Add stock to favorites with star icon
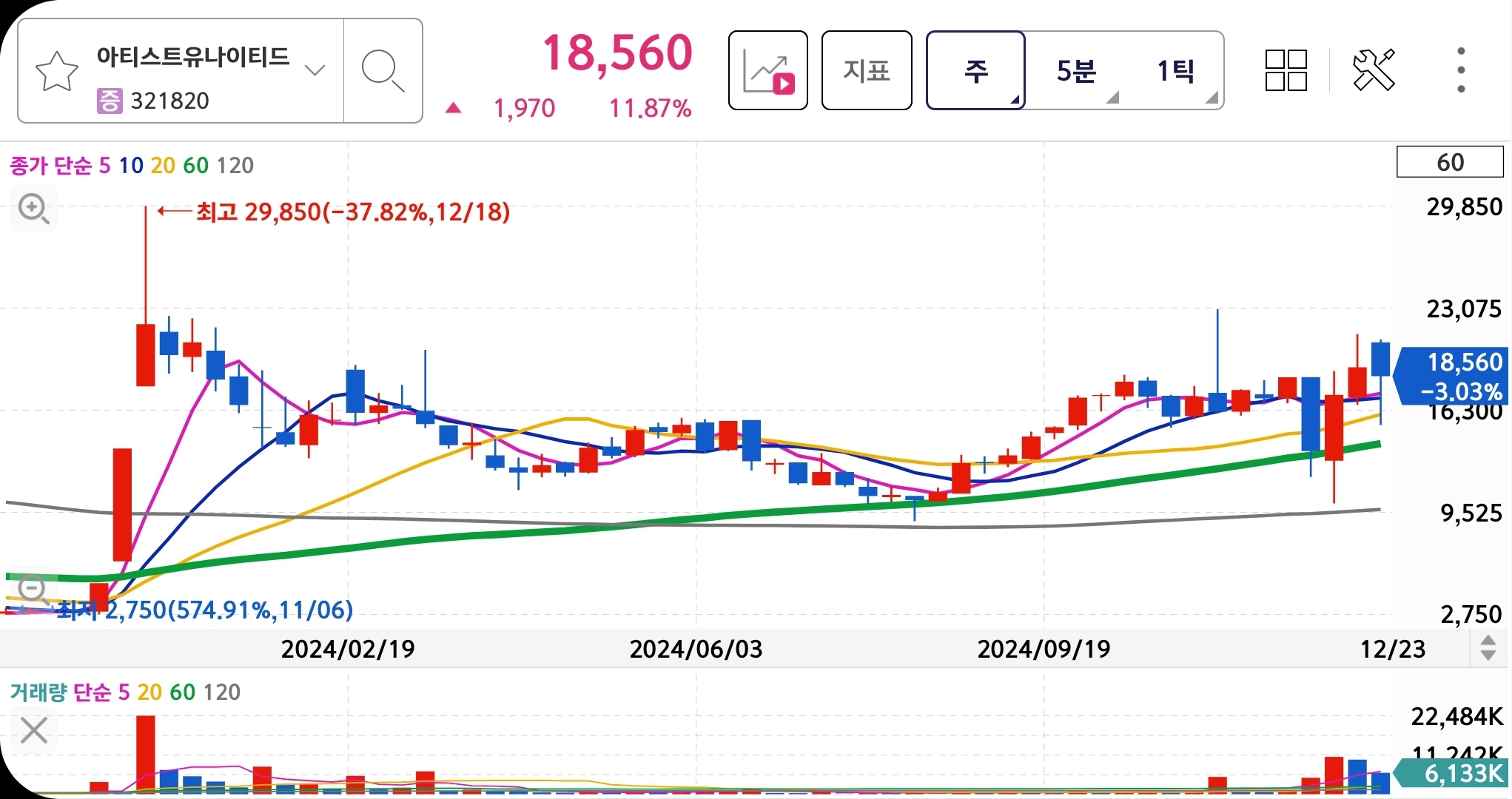1512x799 pixels. (x=57, y=71)
